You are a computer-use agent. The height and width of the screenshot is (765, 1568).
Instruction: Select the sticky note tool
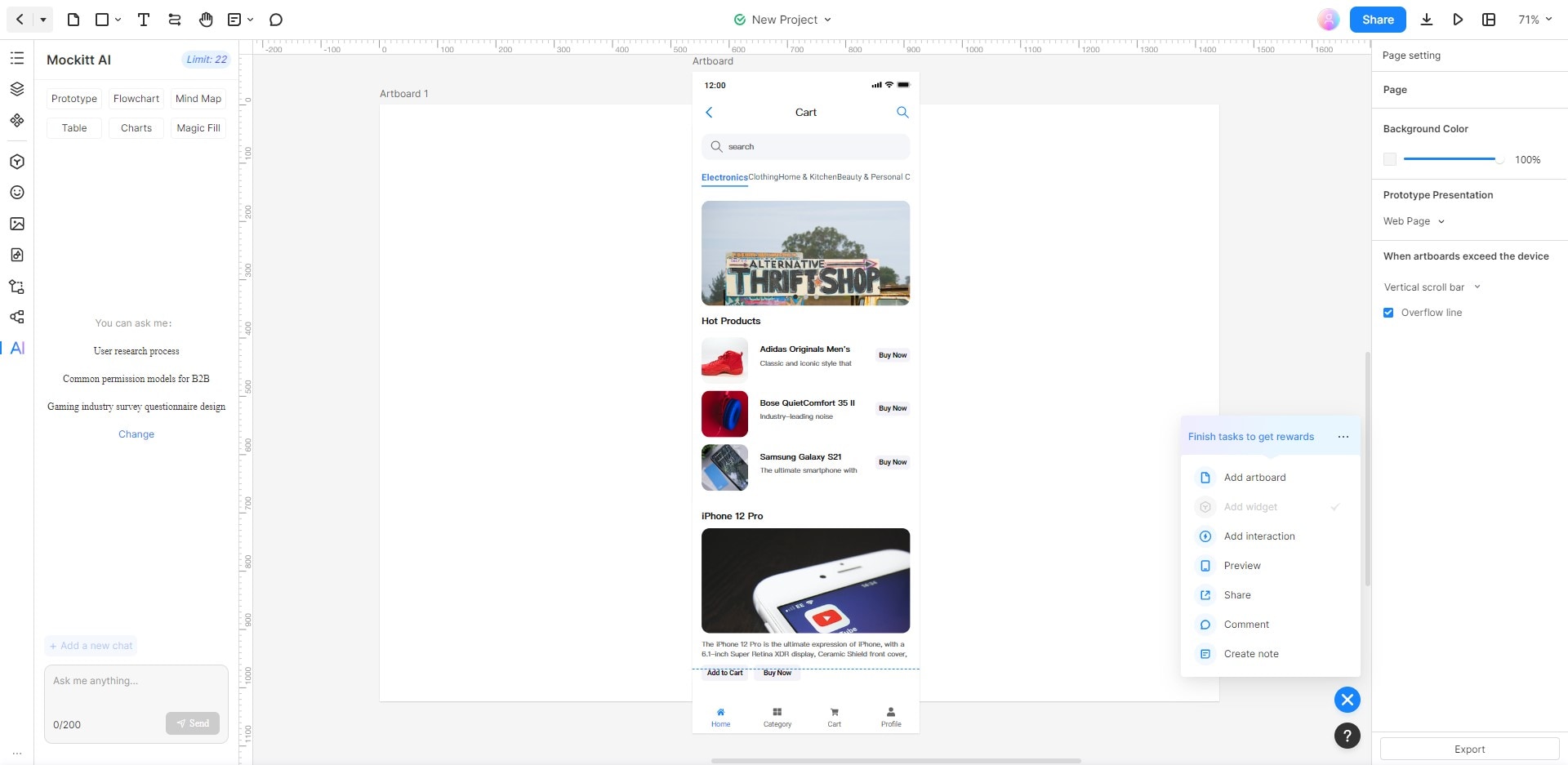pos(234,20)
